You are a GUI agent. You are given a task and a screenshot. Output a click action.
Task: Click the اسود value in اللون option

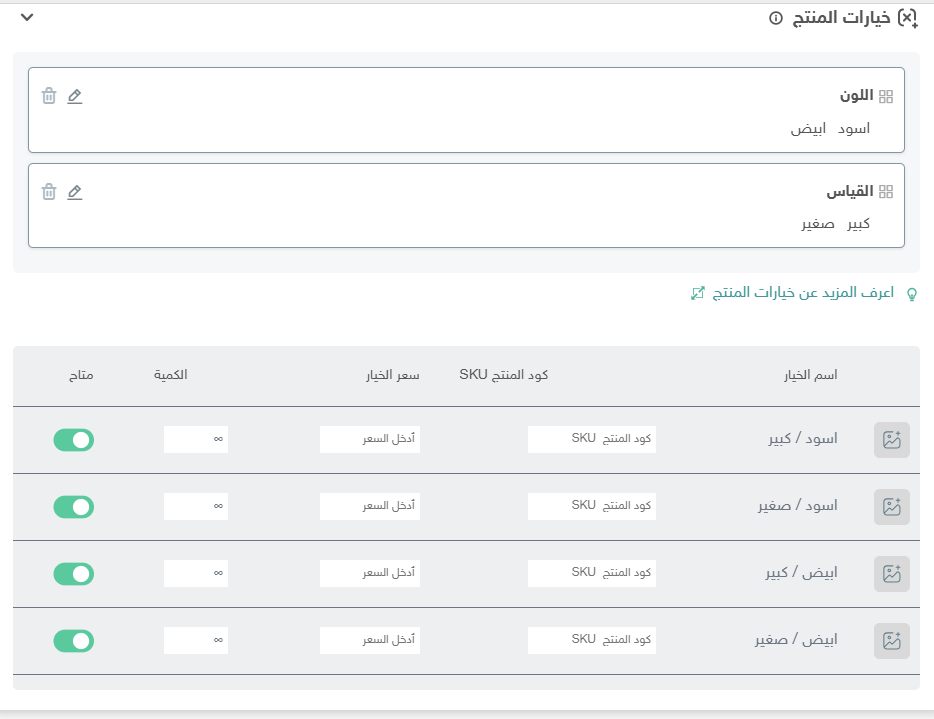(854, 129)
